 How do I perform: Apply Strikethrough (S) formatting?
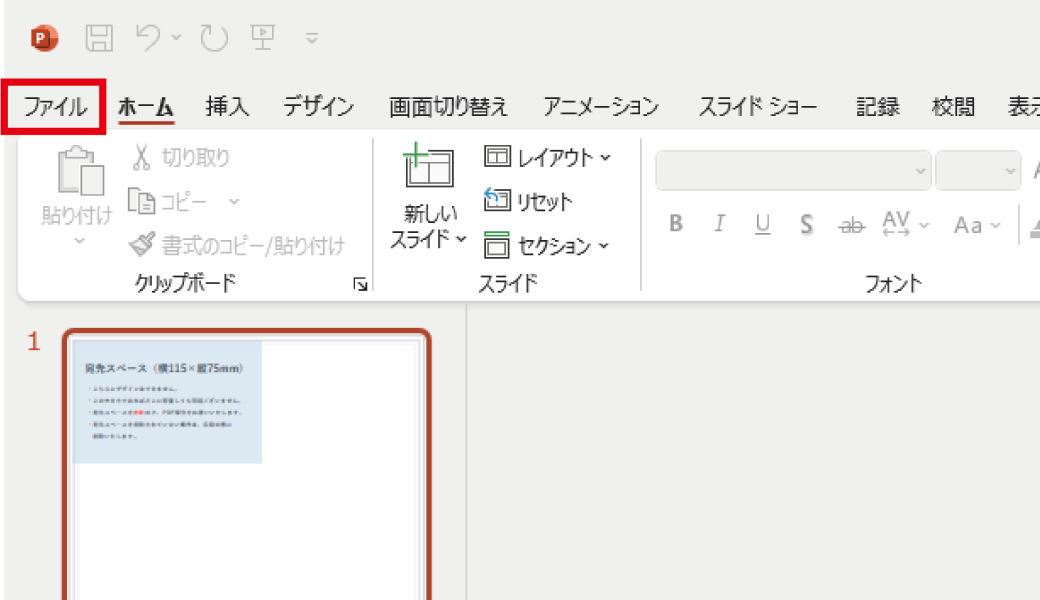(x=805, y=224)
